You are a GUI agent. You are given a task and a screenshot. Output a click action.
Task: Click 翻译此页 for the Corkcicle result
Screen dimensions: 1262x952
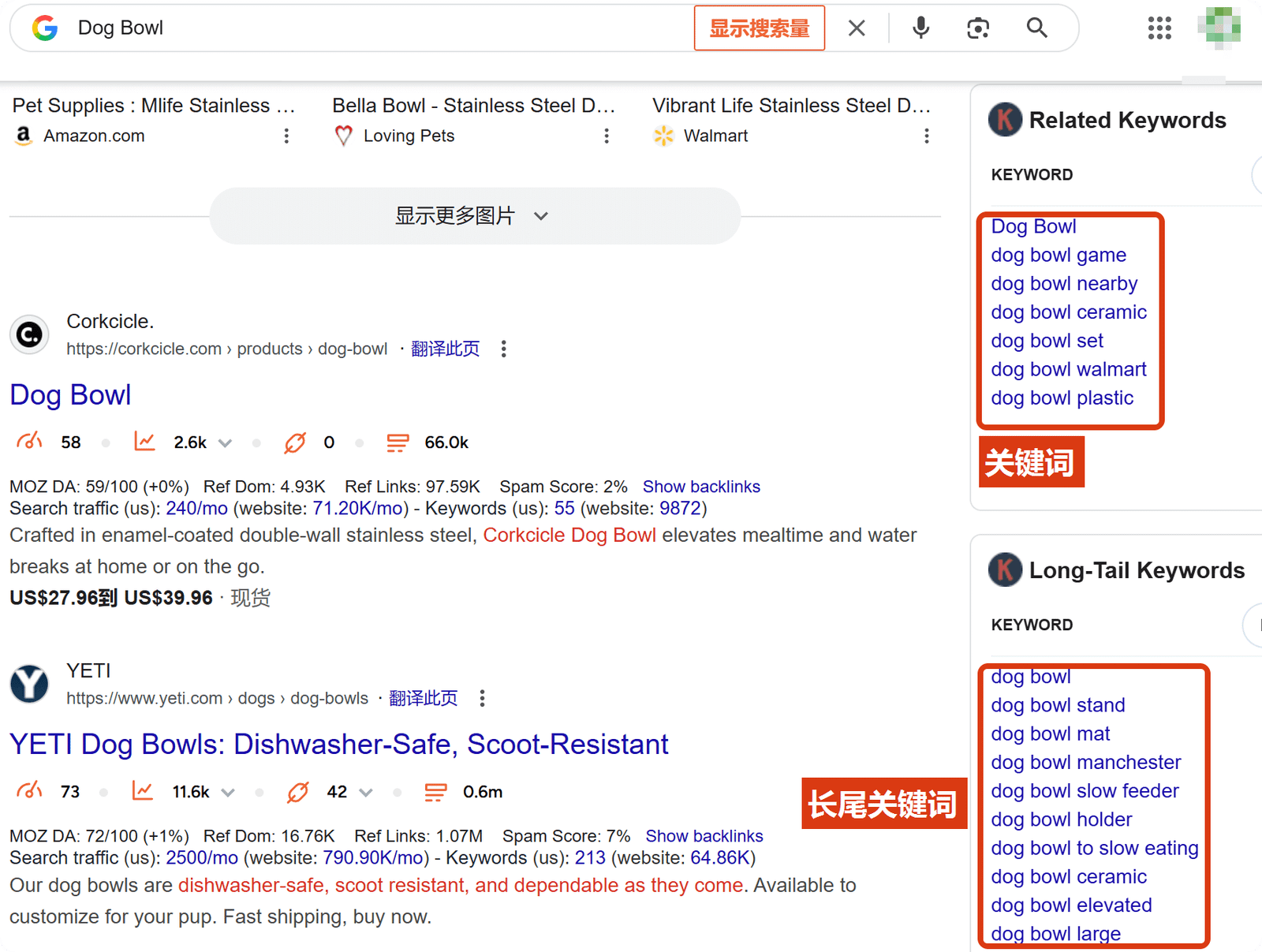446,349
